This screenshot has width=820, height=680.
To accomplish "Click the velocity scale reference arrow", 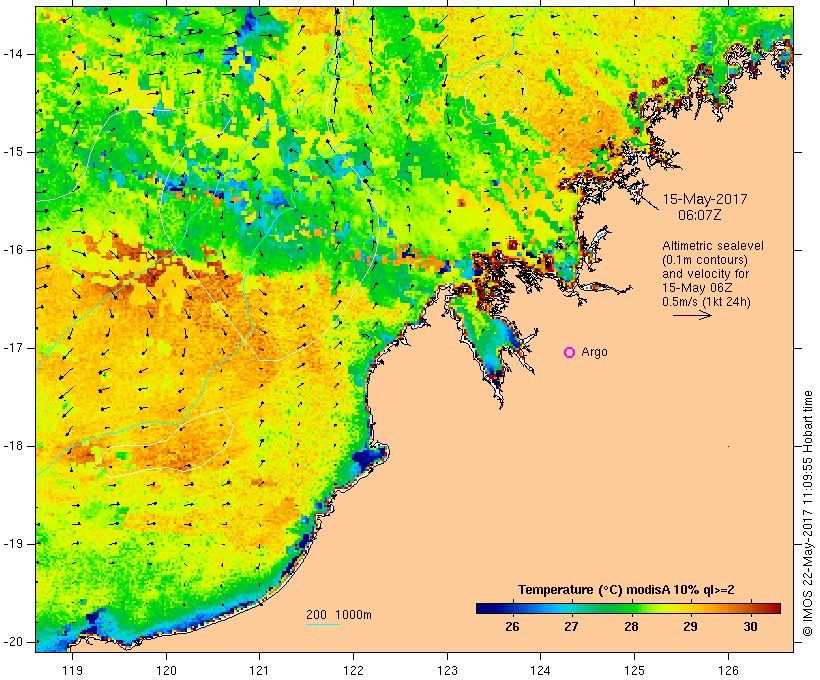I will (692, 315).
